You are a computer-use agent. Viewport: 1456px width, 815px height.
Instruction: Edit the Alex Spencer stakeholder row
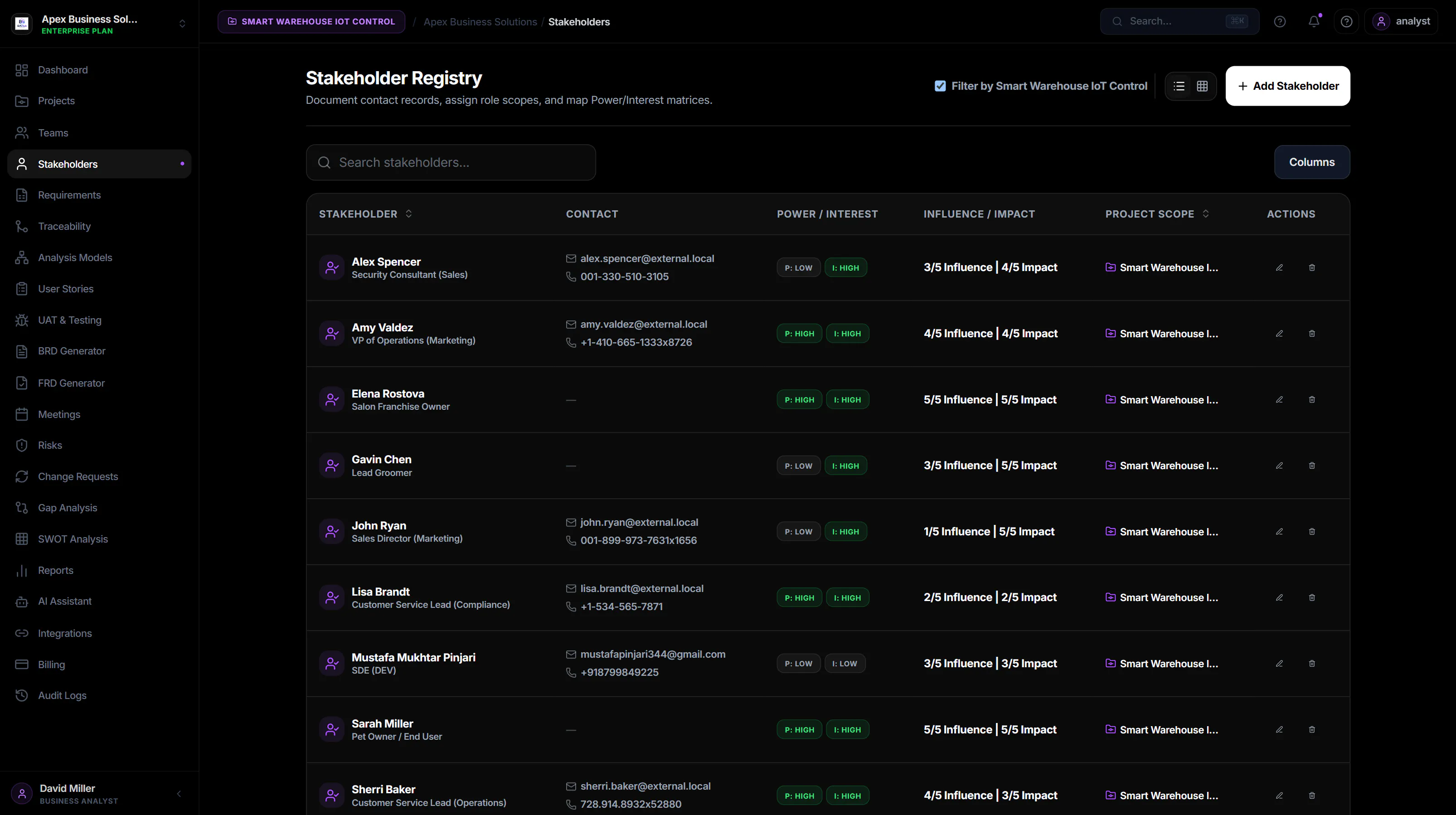click(1279, 267)
